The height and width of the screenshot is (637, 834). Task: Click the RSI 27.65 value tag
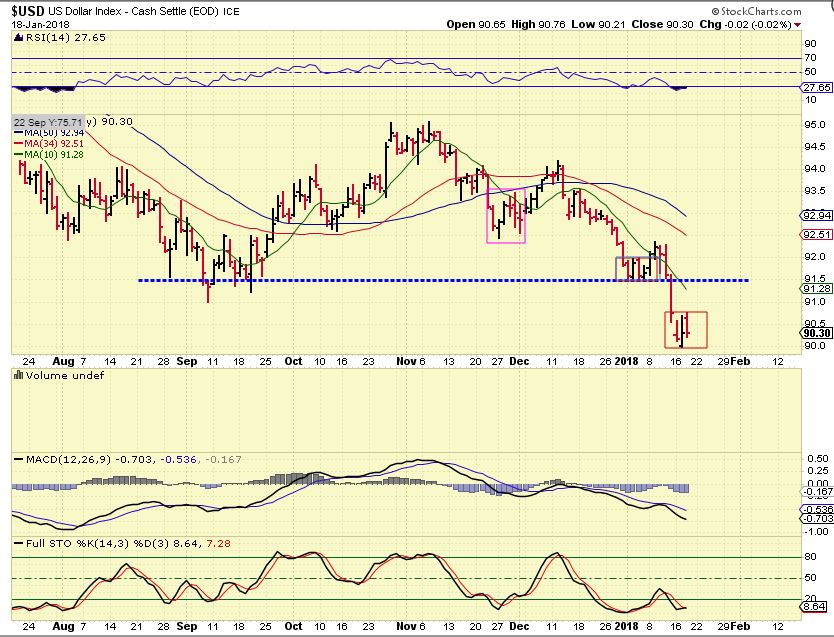(x=816, y=88)
